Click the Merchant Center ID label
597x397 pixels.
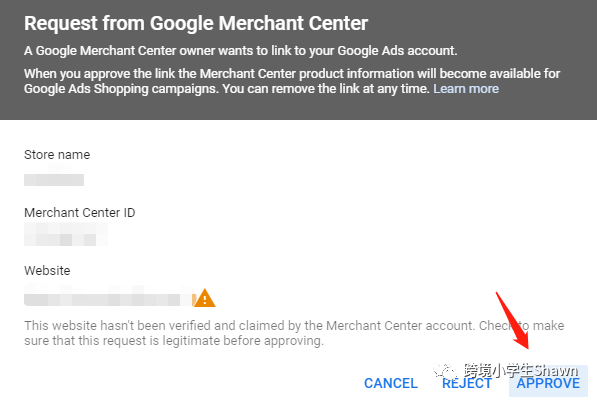[x=80, y=212]
